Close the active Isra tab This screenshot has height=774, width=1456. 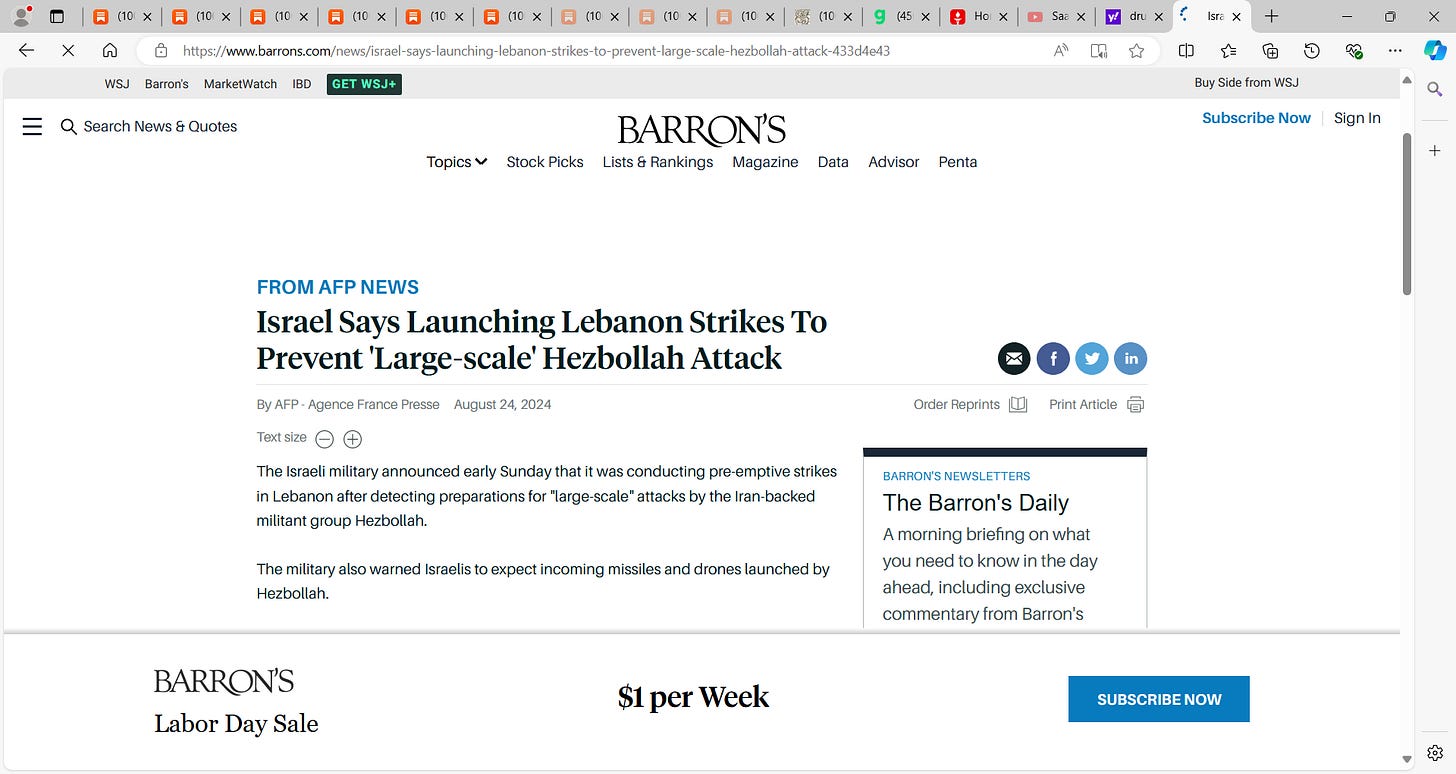pyautogui.click(x=1236, y=16)
